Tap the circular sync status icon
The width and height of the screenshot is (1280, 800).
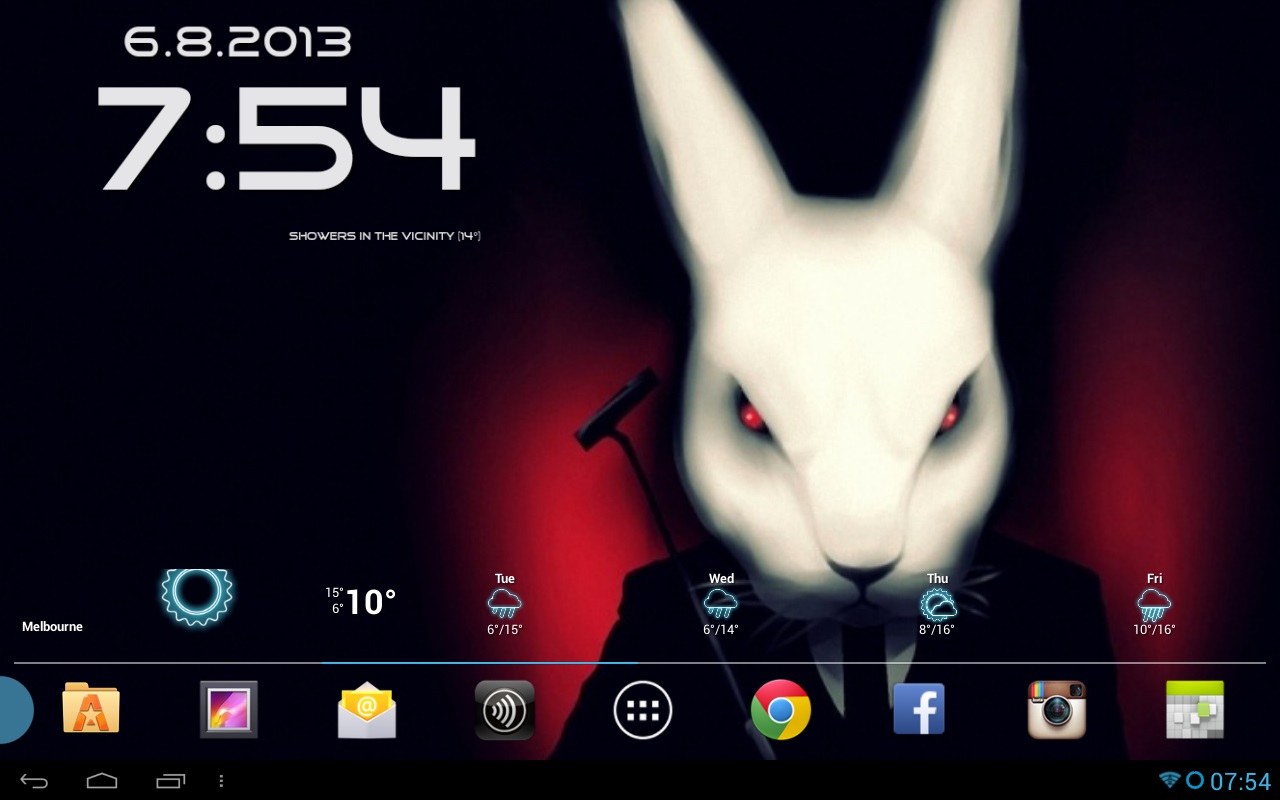1195,780
